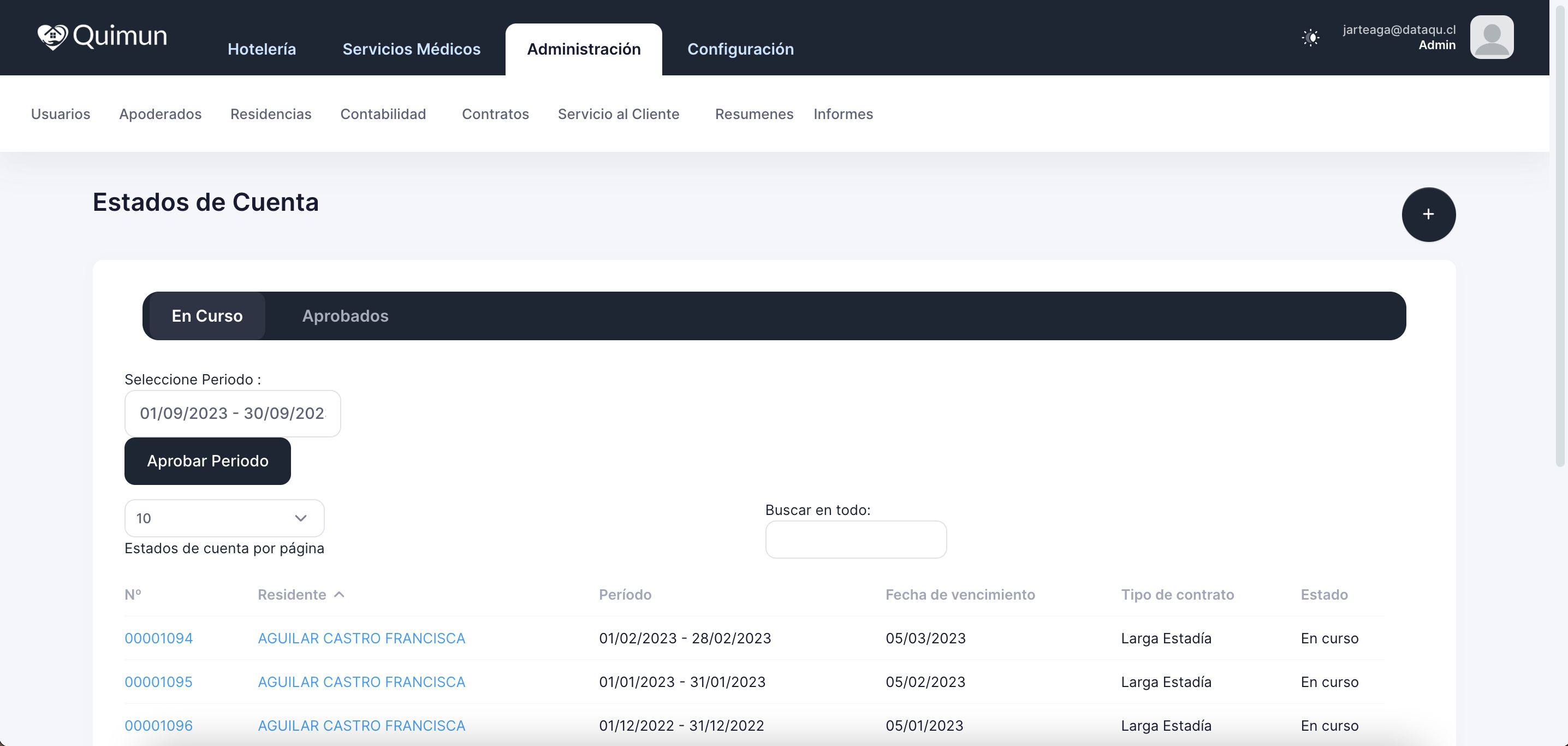Viewport: 1568px width, 746px height.
Task: Open Servicio al Cliente submenu
Action: click(x=618, y=114)
